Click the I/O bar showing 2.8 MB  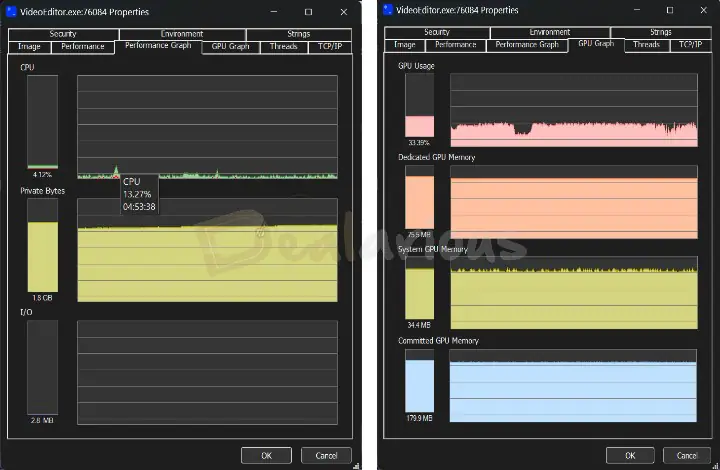click(43, 368)
